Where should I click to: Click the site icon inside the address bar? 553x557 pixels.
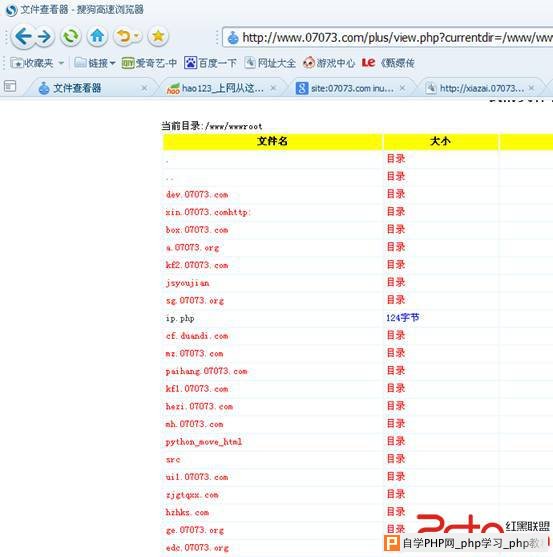[233, 37]
